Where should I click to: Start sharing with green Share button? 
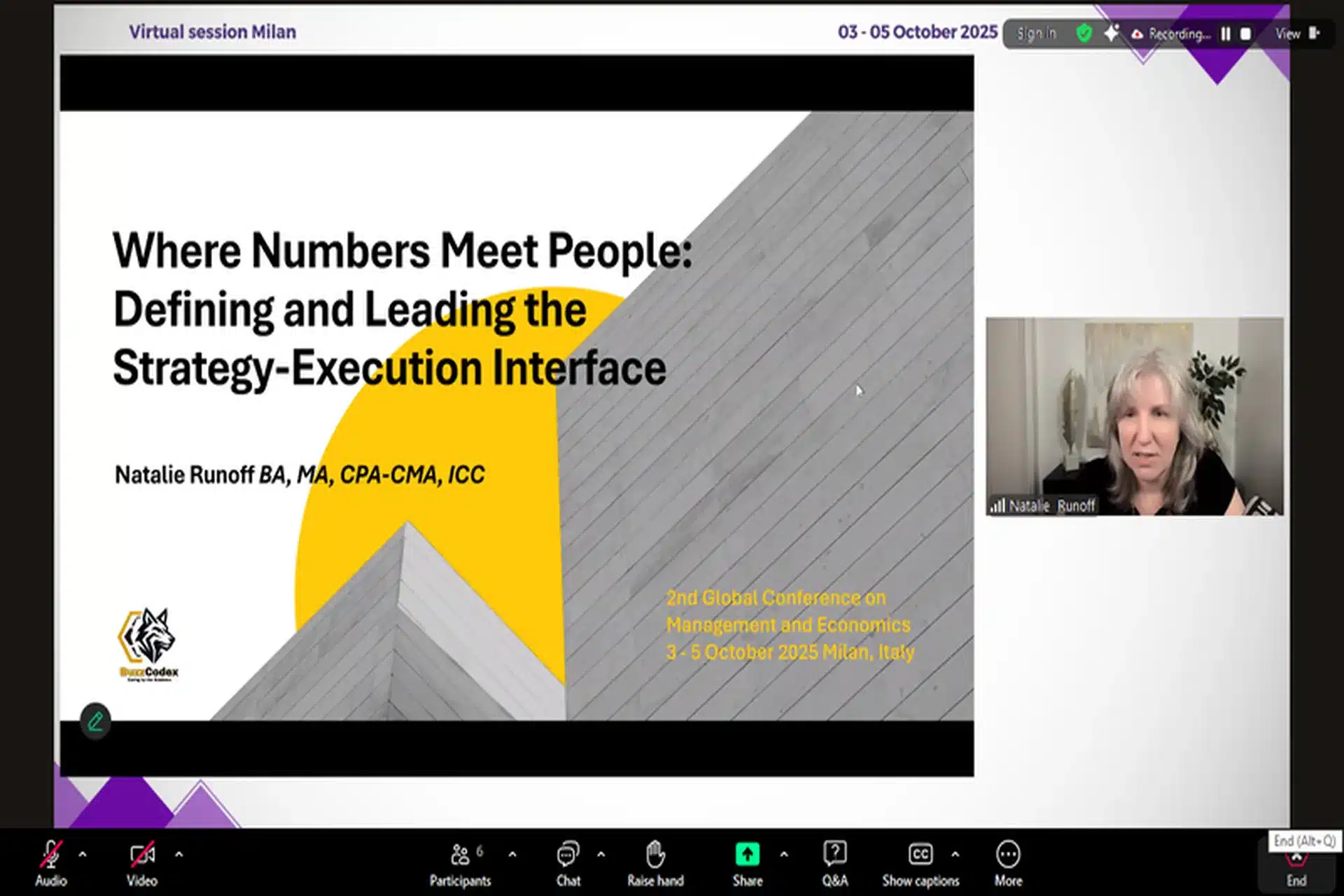click(x=747, y=855)
